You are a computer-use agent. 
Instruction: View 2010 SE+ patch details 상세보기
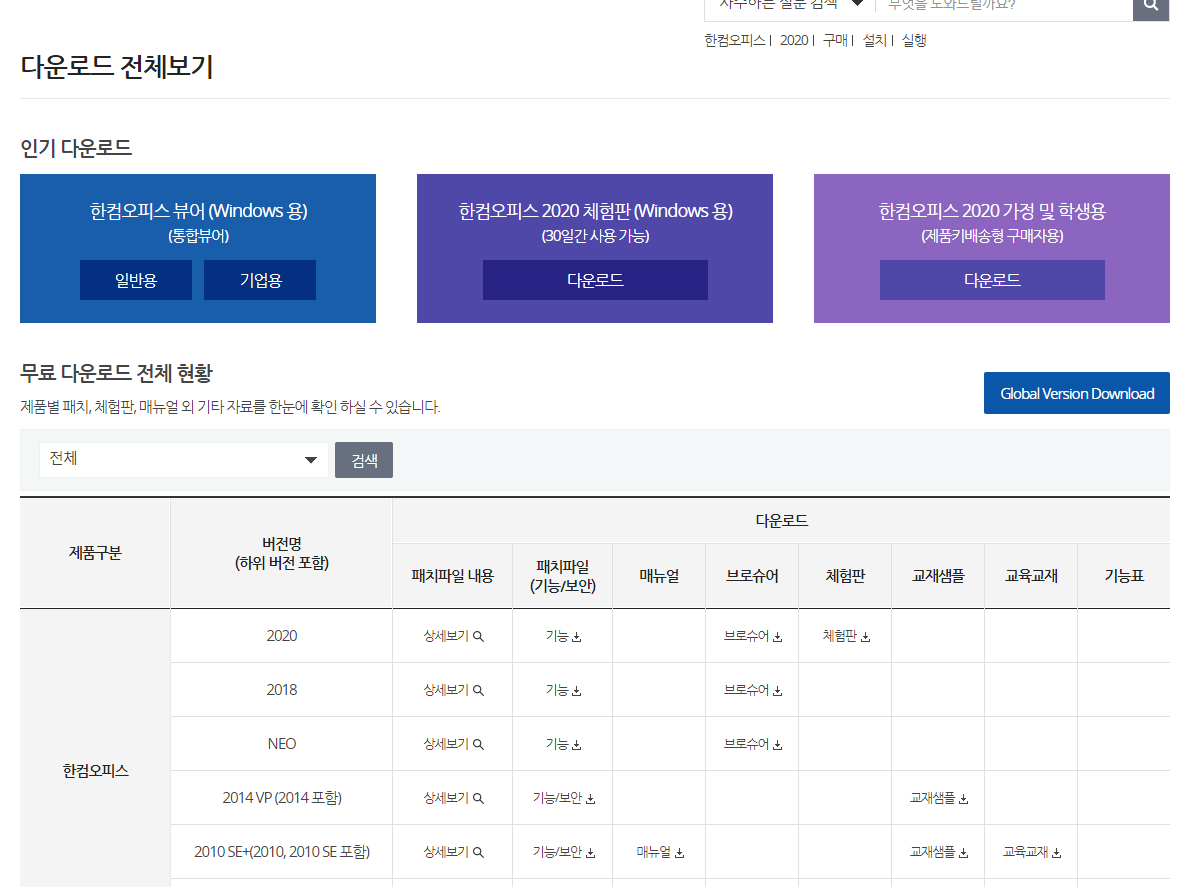coord(453,852)
